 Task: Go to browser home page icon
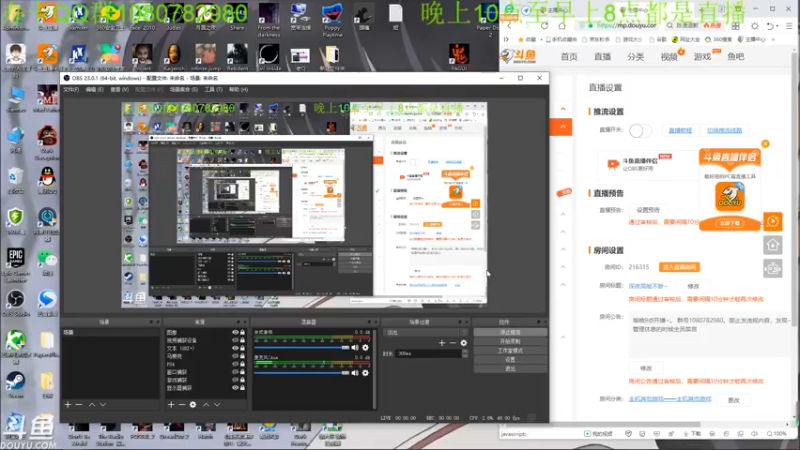(x=562, y=26)
